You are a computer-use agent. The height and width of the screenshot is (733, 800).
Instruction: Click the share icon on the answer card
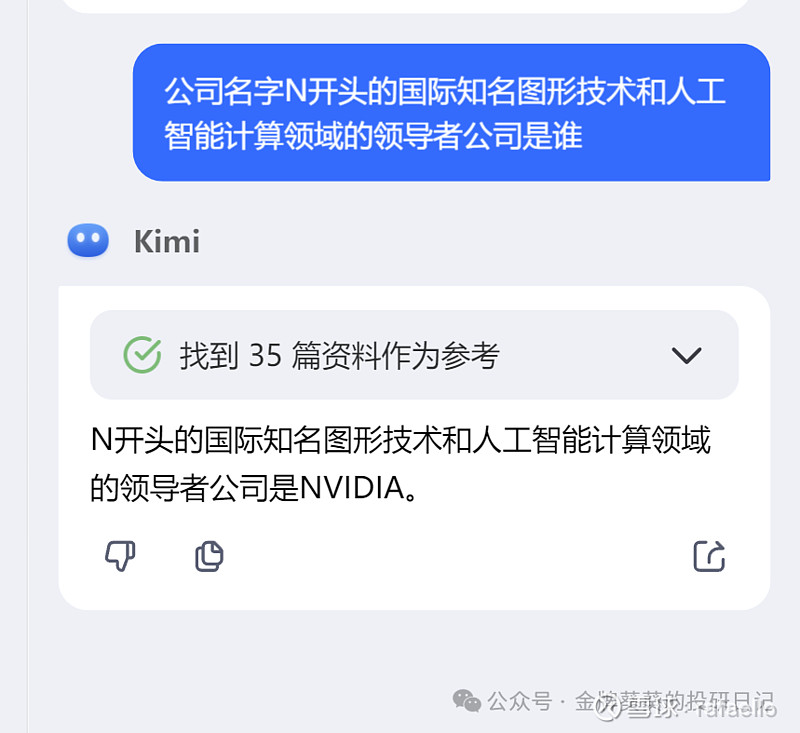pos(709,555)
